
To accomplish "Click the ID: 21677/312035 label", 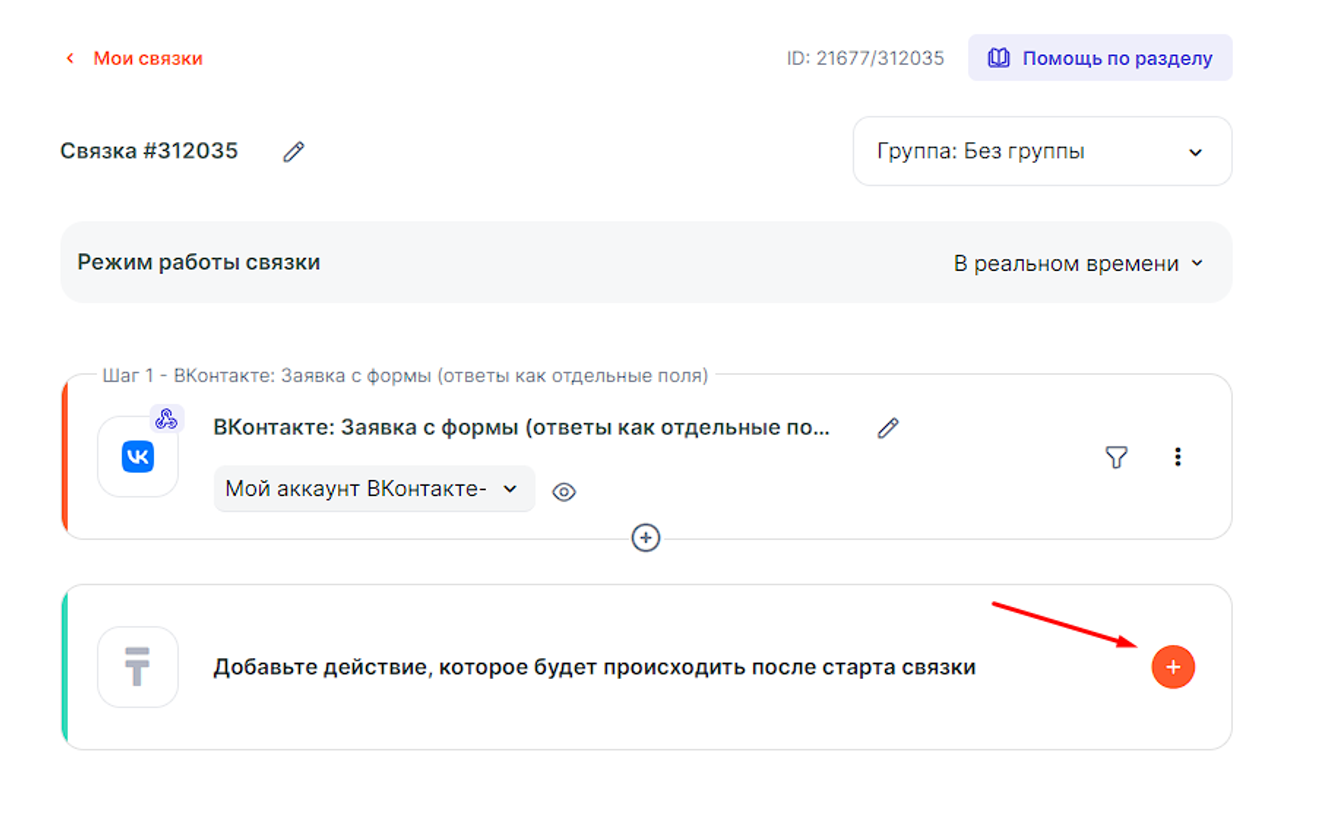I will click(865, 58).
